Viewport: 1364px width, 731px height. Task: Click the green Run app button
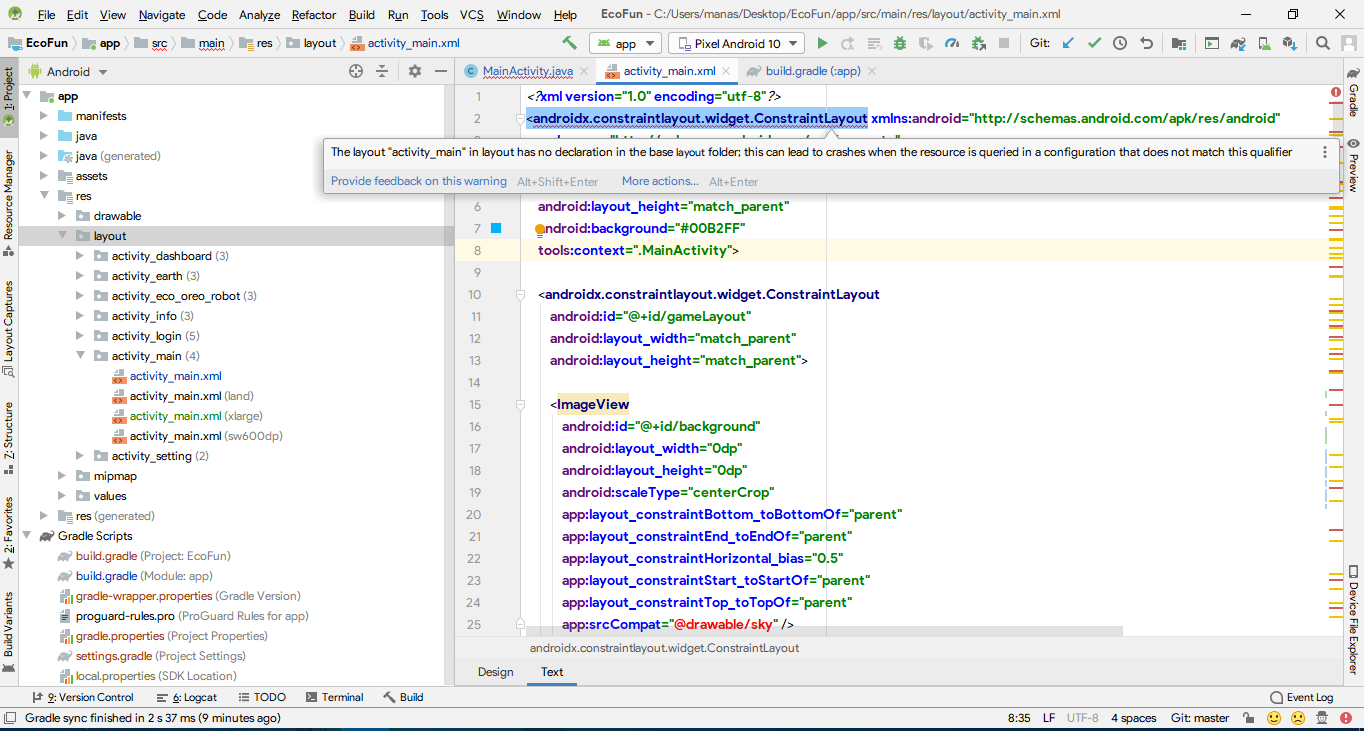(x=822, y=43)
